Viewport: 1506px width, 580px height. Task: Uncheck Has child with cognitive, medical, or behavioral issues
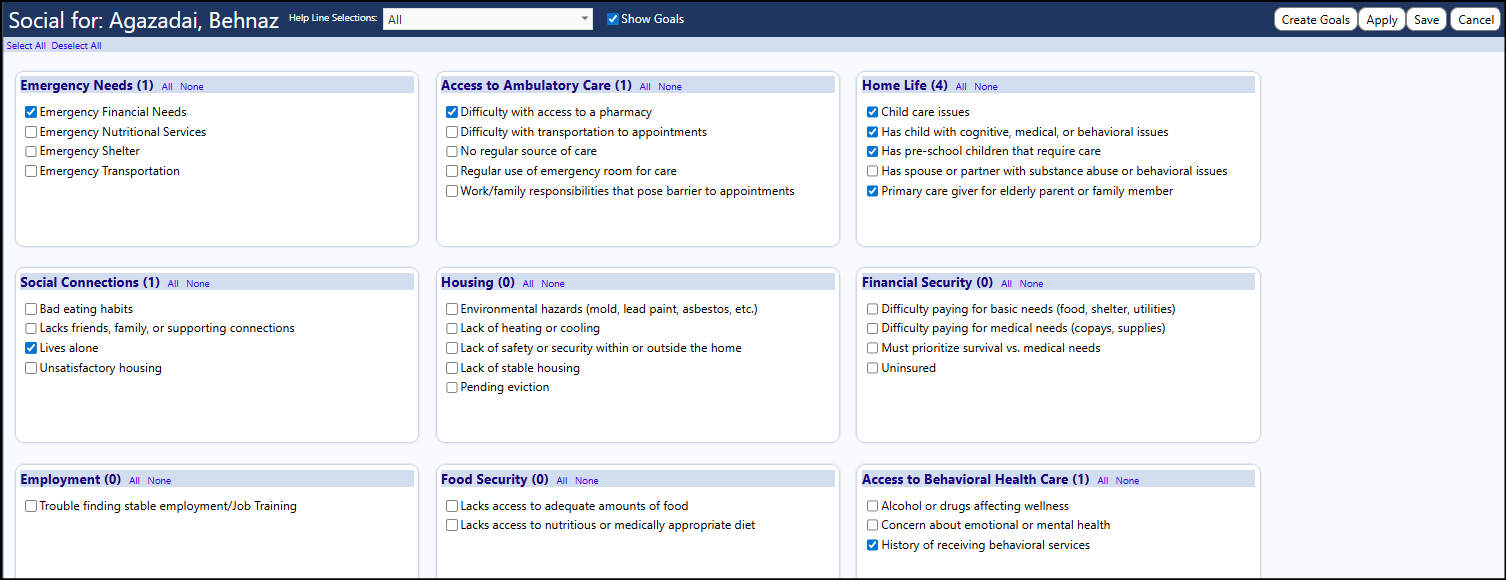click(x=873, y=132)
